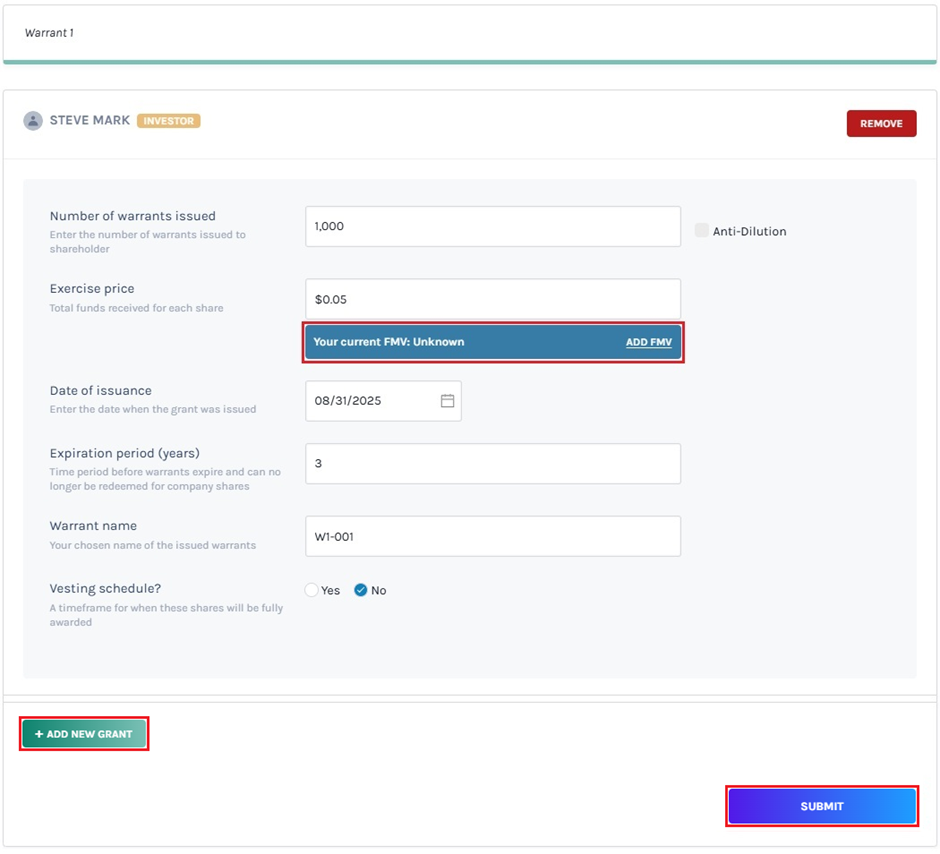Click the INVESTOR badge

(169, 121)
